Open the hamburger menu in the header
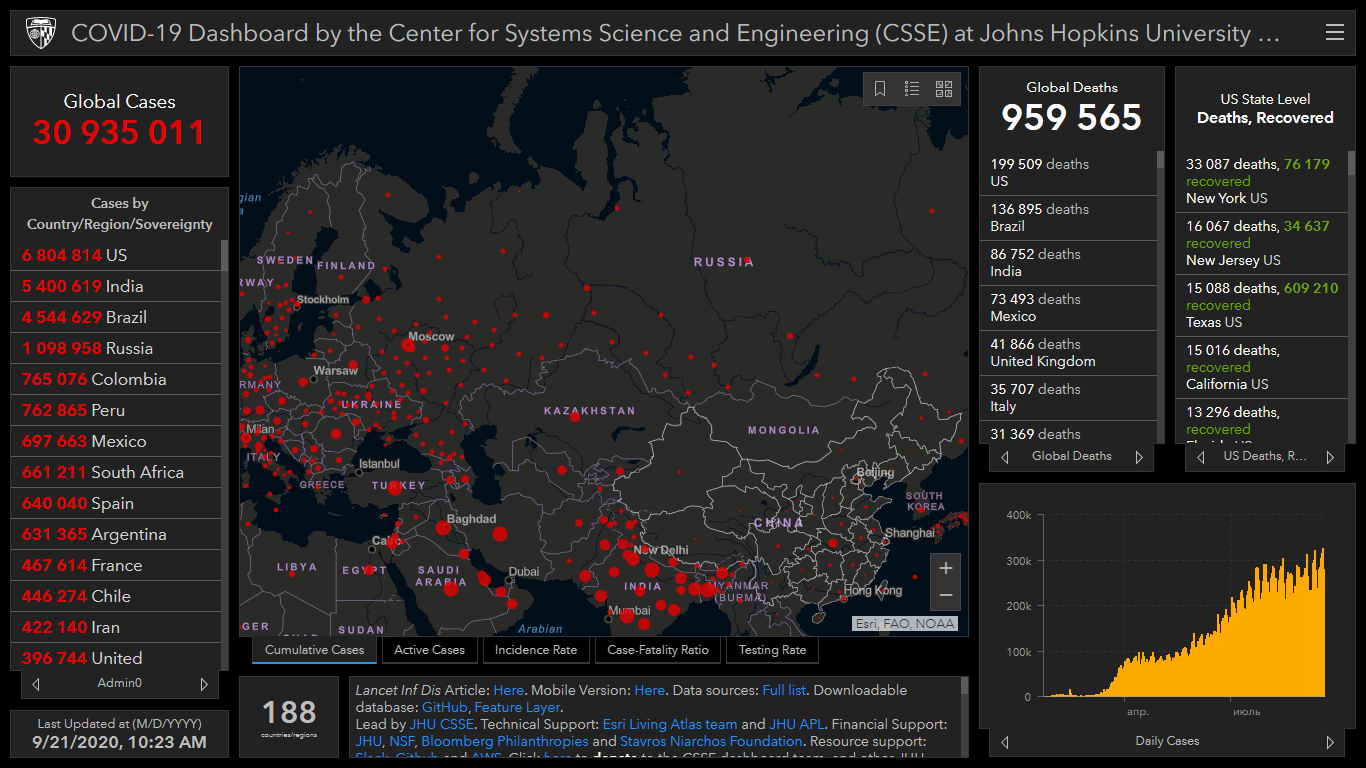 coord(1334,33)
